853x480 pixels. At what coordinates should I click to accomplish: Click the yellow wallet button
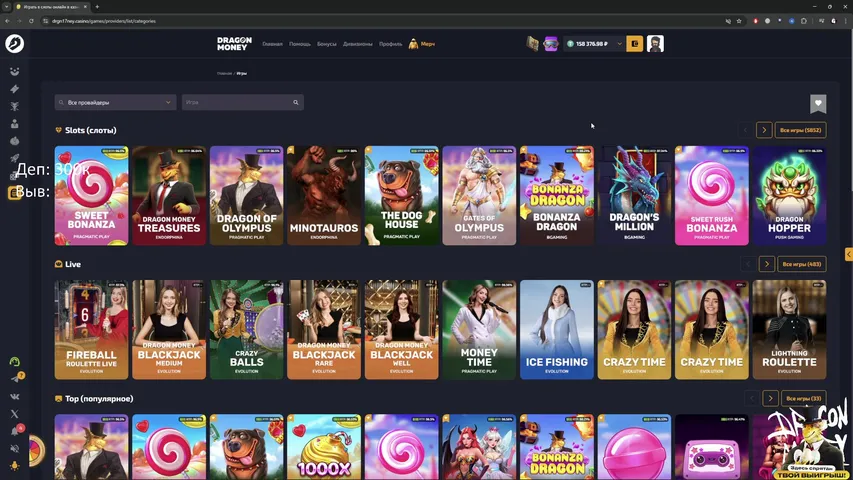click(x=634, y=44)
